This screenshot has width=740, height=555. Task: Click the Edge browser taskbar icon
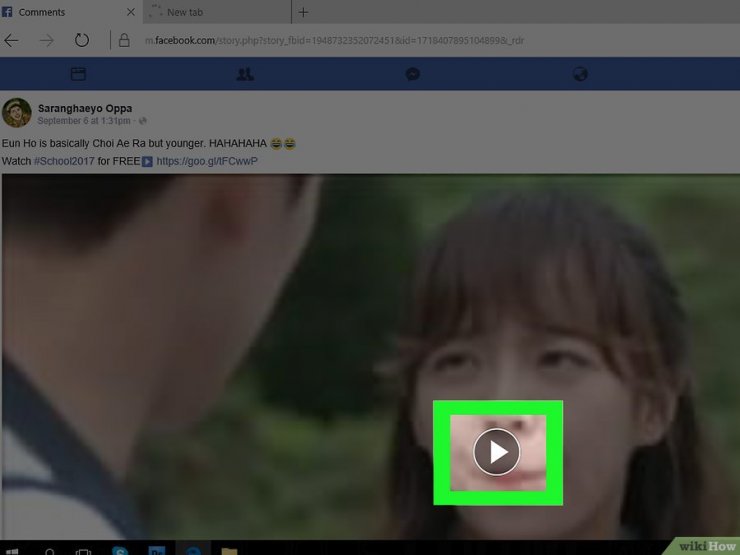[x=193, y=550]
